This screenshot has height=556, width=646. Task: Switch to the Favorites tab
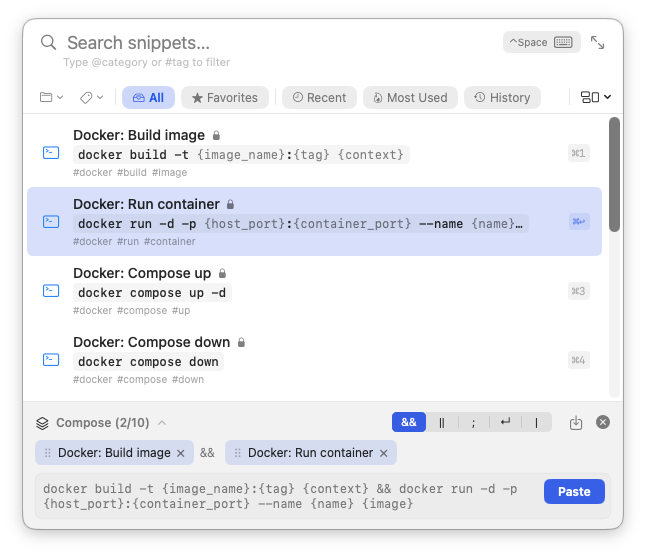225,98
